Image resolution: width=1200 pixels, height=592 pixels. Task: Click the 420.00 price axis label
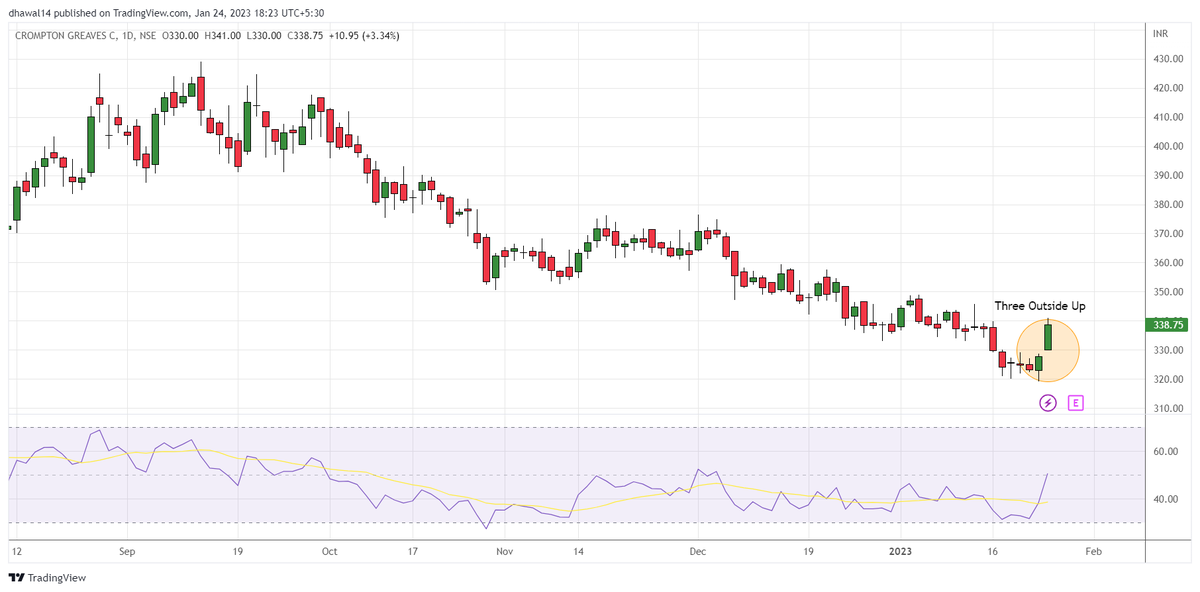click(x=1167, y=88)
